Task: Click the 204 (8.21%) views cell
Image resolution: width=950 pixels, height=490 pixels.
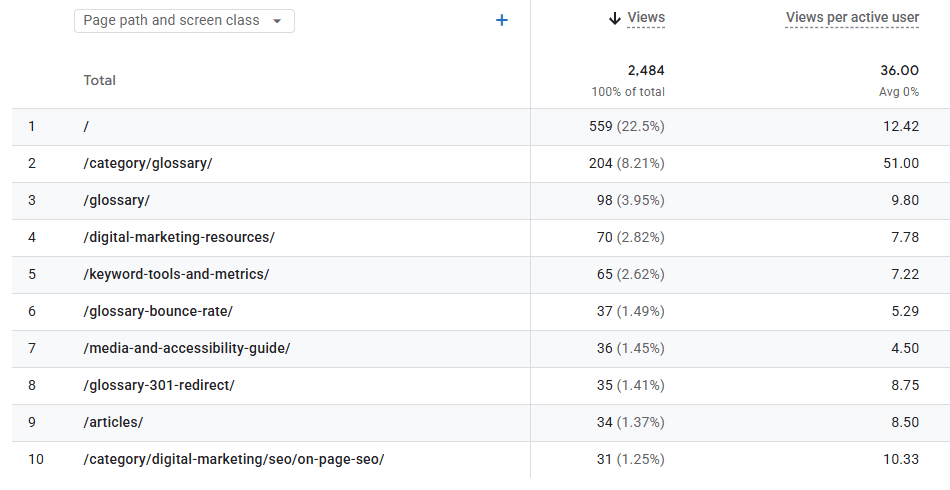Action: pyautogui.click(x=626, y=164)
